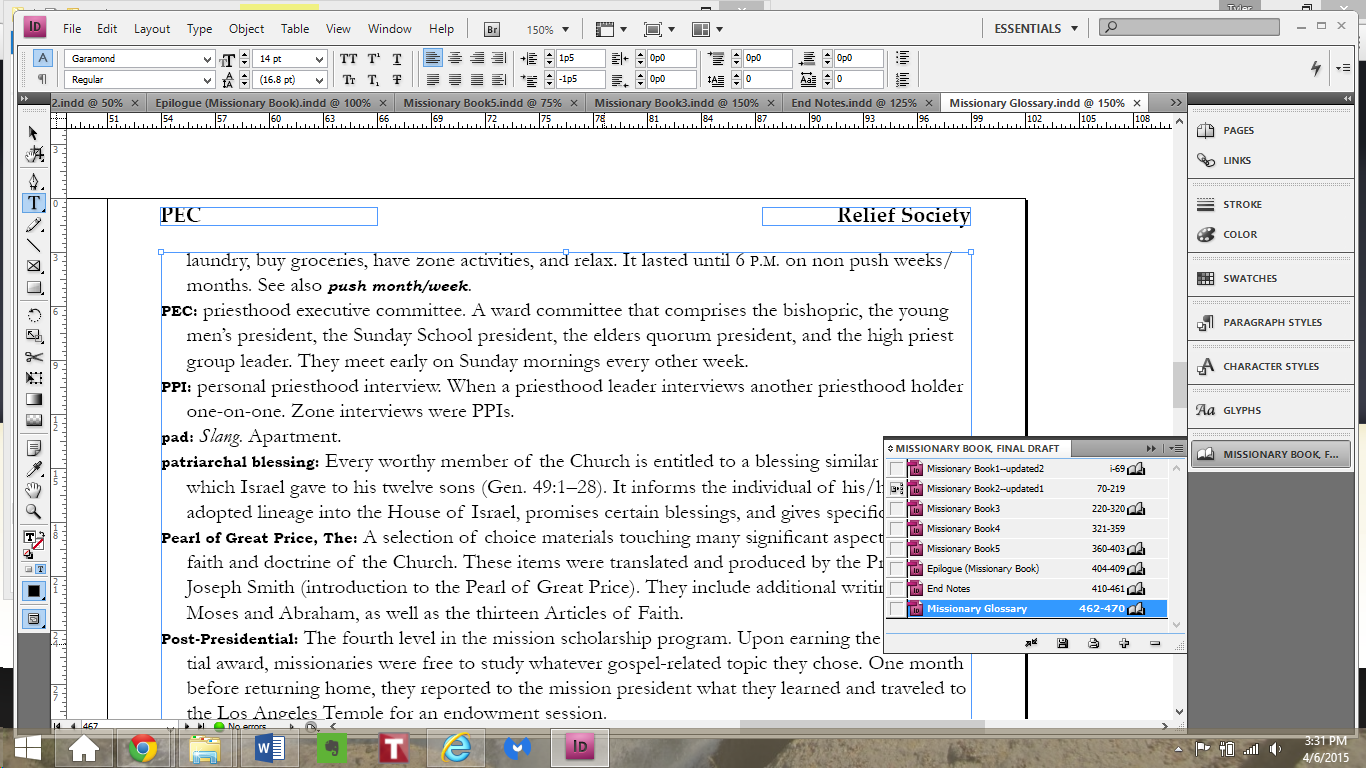Add documents with the plus icon
Image resolution: width=1366 pixels, height=768 pixels.
1124,644
